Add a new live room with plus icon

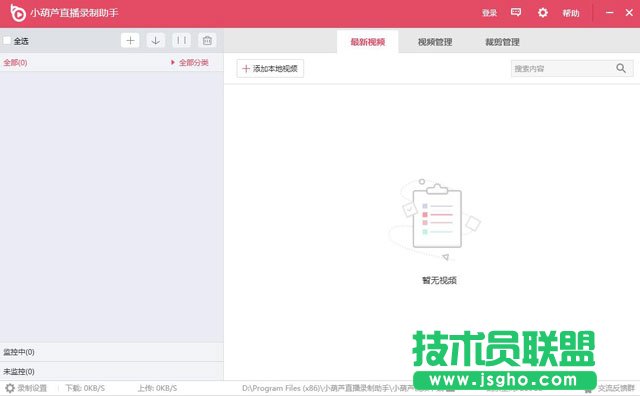pos(130,40)
